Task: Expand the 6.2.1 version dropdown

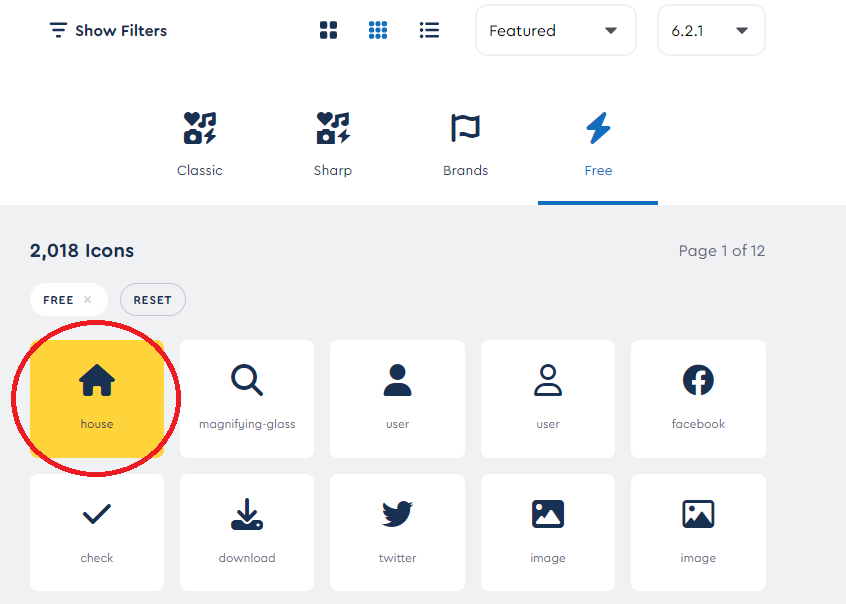Action: (x=710, y=30)
